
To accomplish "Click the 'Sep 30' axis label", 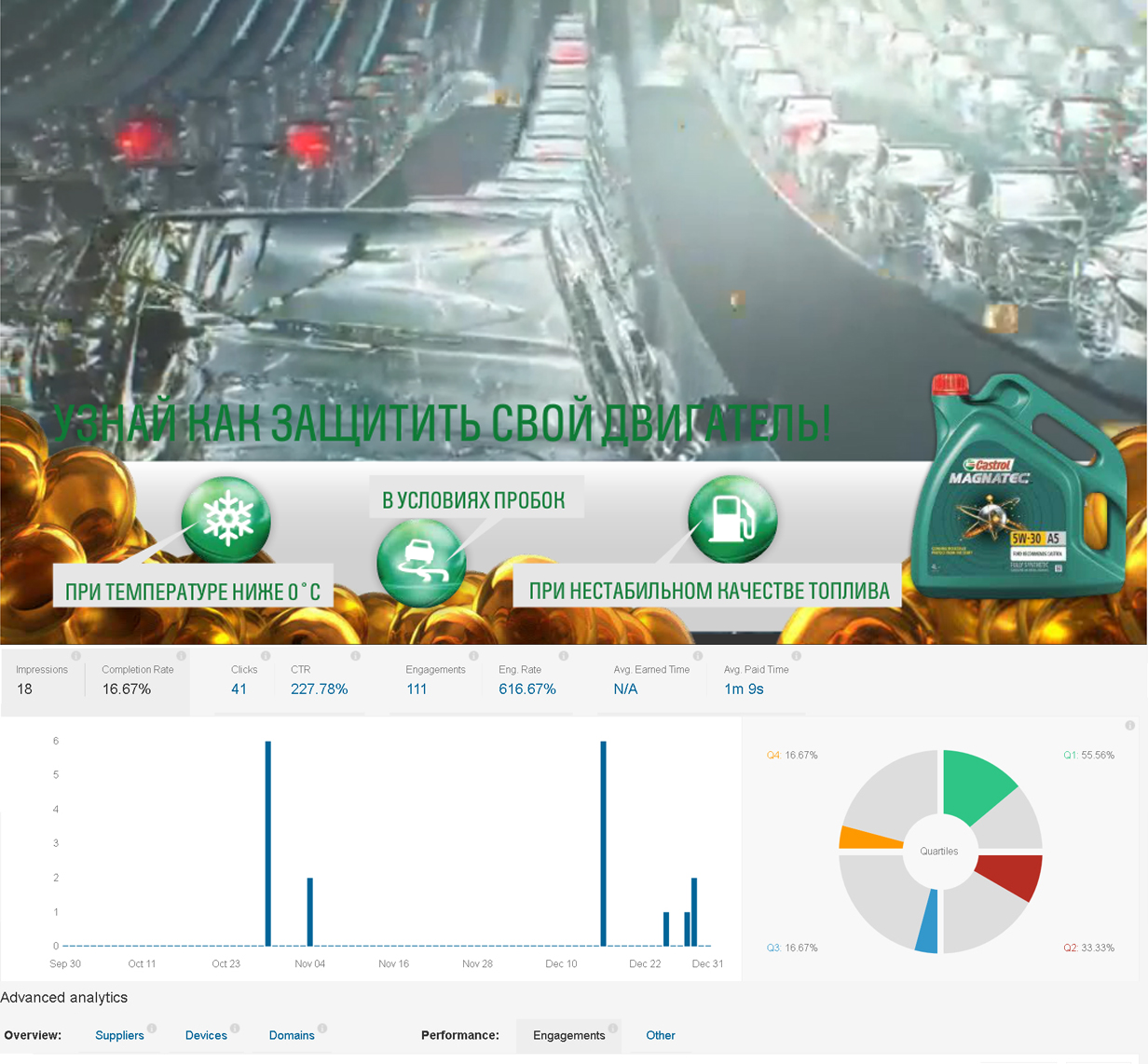I will click(x=65, y=964).
